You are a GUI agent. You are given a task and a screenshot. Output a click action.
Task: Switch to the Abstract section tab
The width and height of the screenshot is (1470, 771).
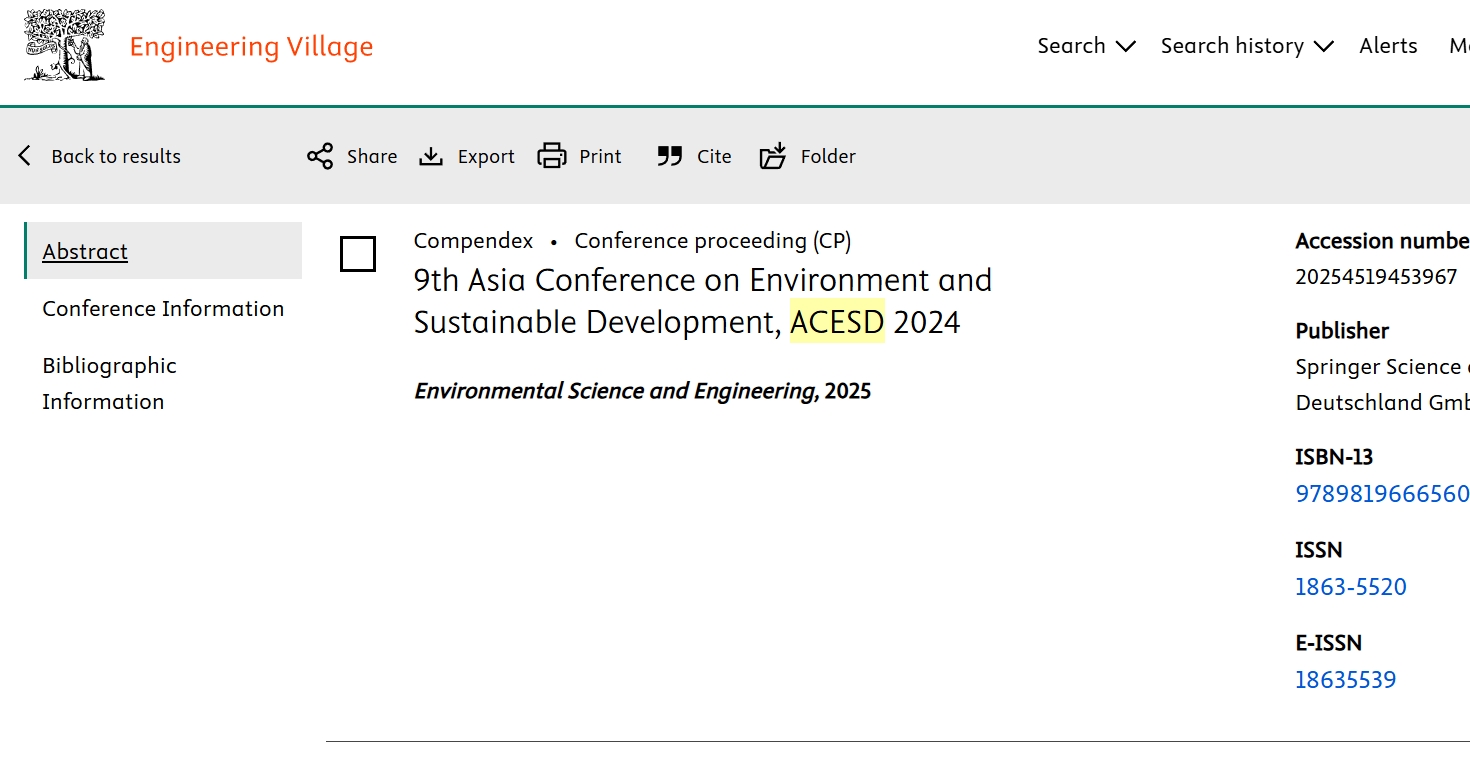(85, 251)
